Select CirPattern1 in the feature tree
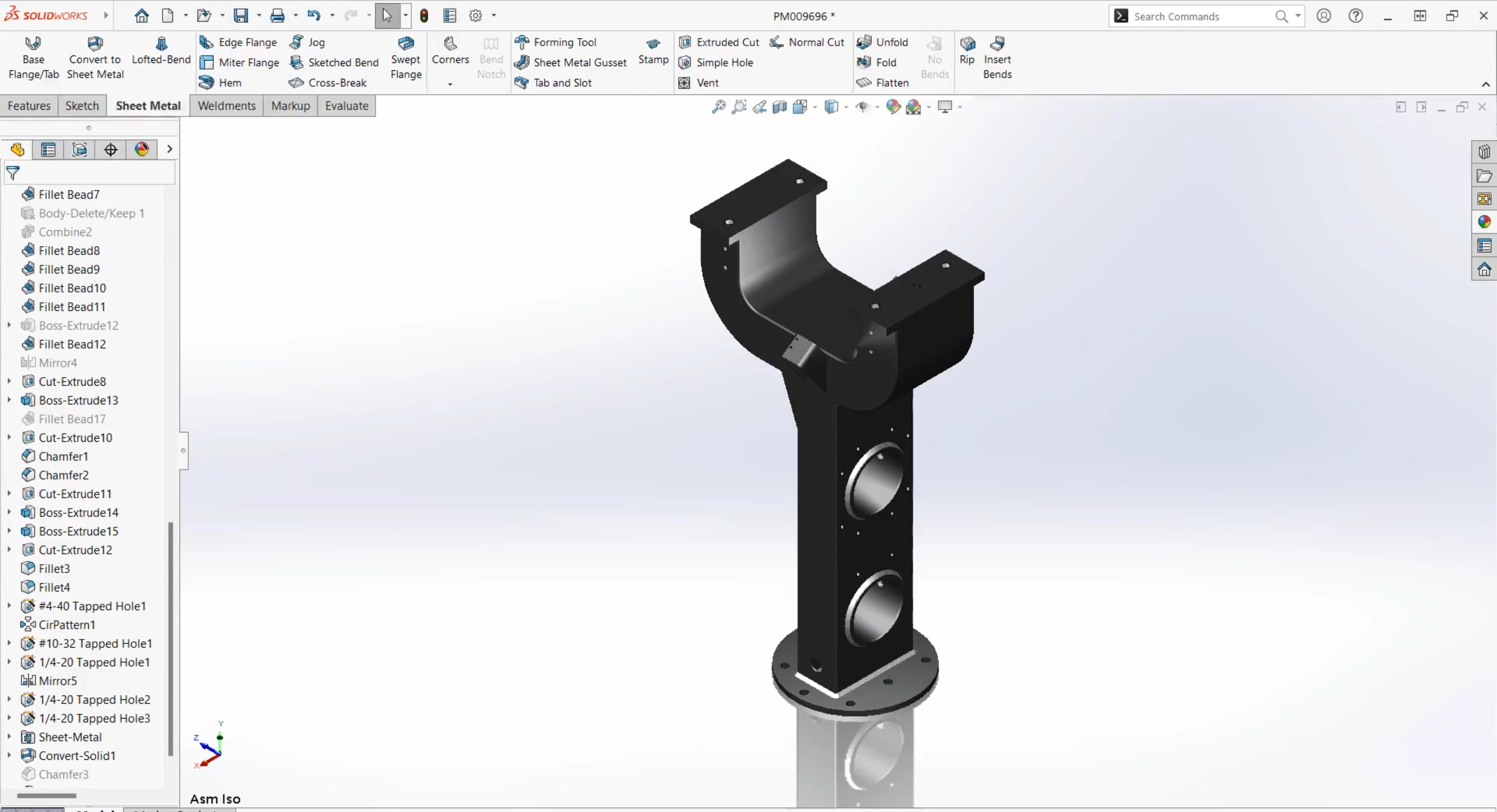Screen dimensions: 1497x812 (67, 624)
